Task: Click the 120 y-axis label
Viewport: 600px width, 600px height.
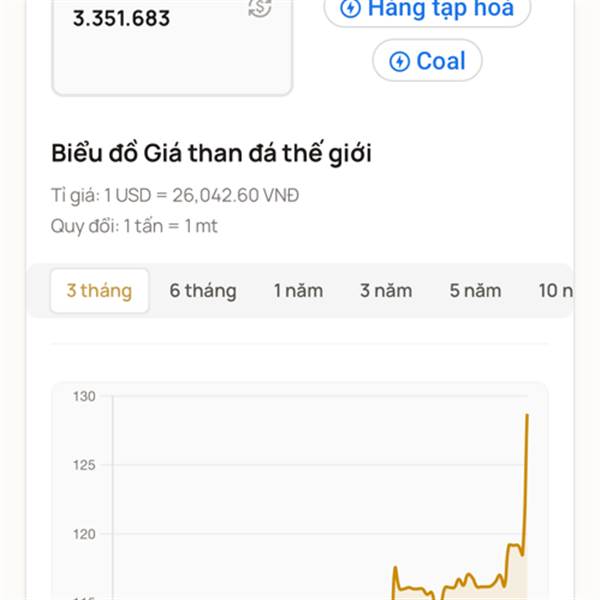Action: [84, 534]
